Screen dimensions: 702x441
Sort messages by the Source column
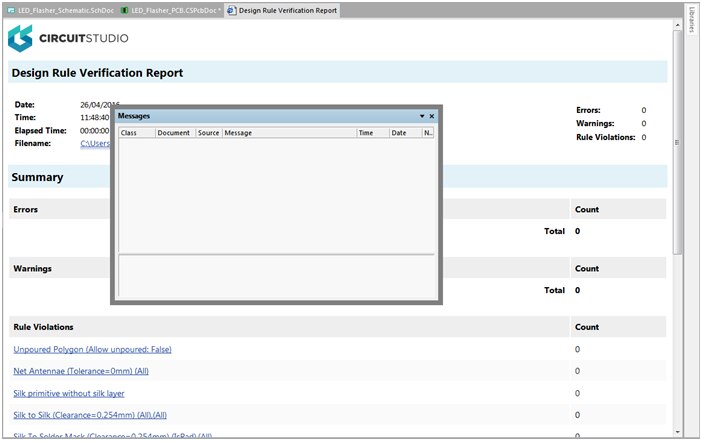pos(208,132)
